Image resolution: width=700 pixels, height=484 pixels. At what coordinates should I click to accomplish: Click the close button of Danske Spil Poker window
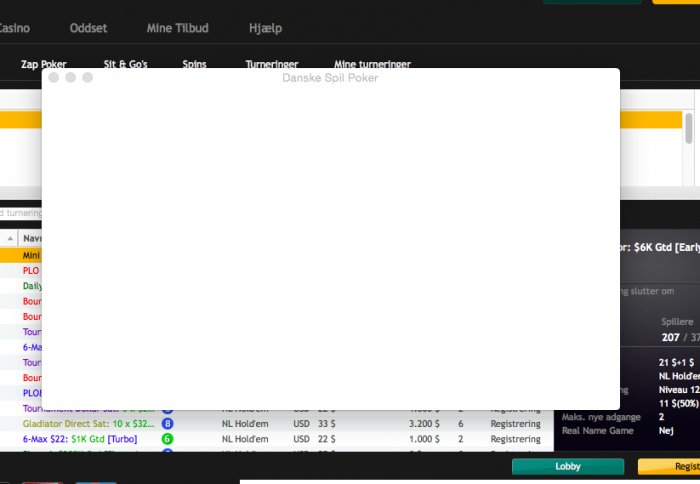(54, 78)
